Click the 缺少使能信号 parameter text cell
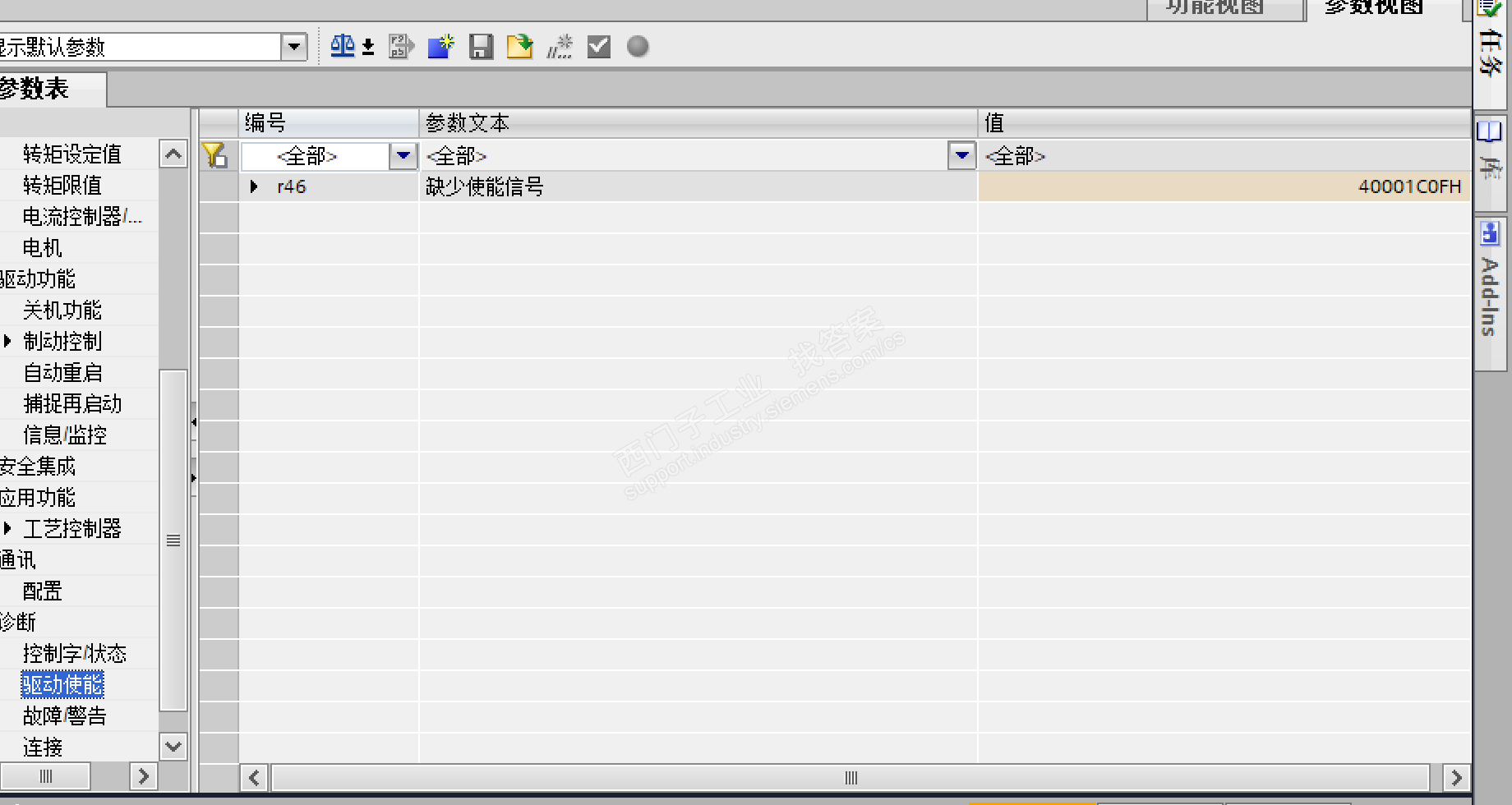Screen dimensions: 1512x805 pos(698,186)
